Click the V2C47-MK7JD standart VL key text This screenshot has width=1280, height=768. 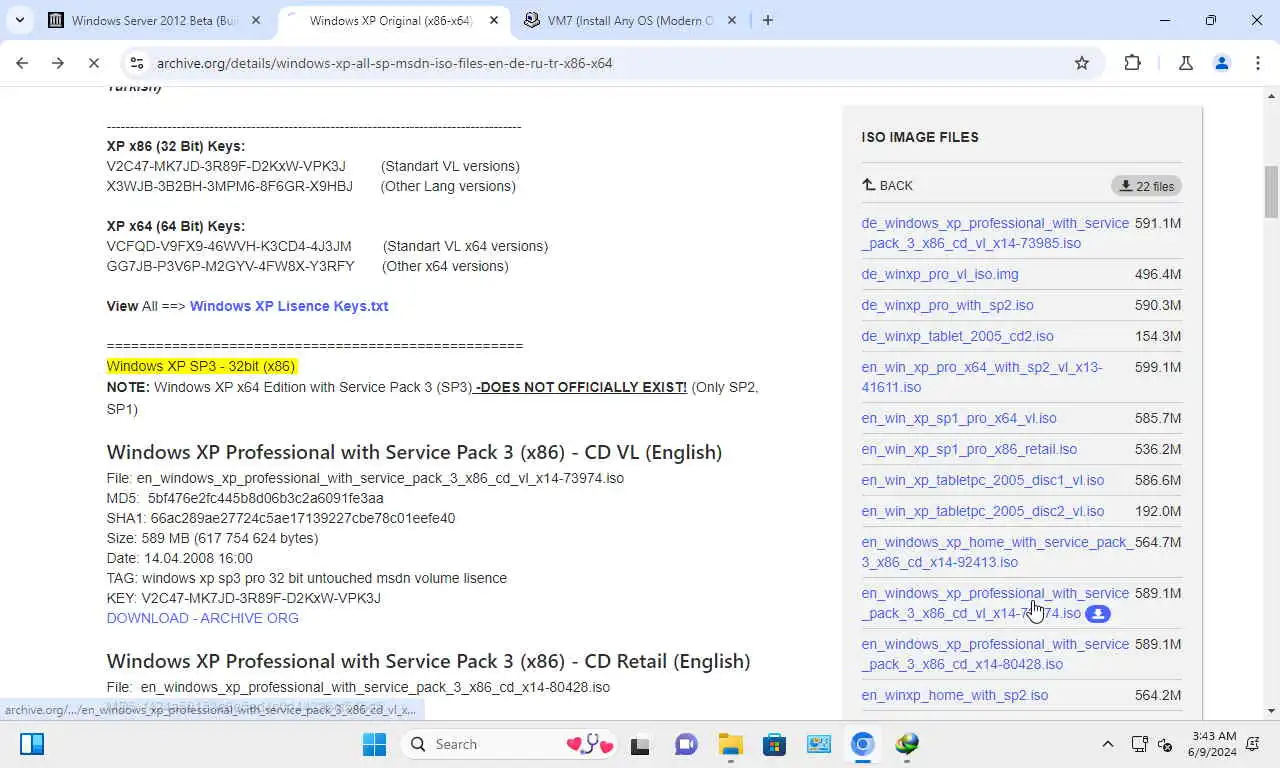pos(226,166)
